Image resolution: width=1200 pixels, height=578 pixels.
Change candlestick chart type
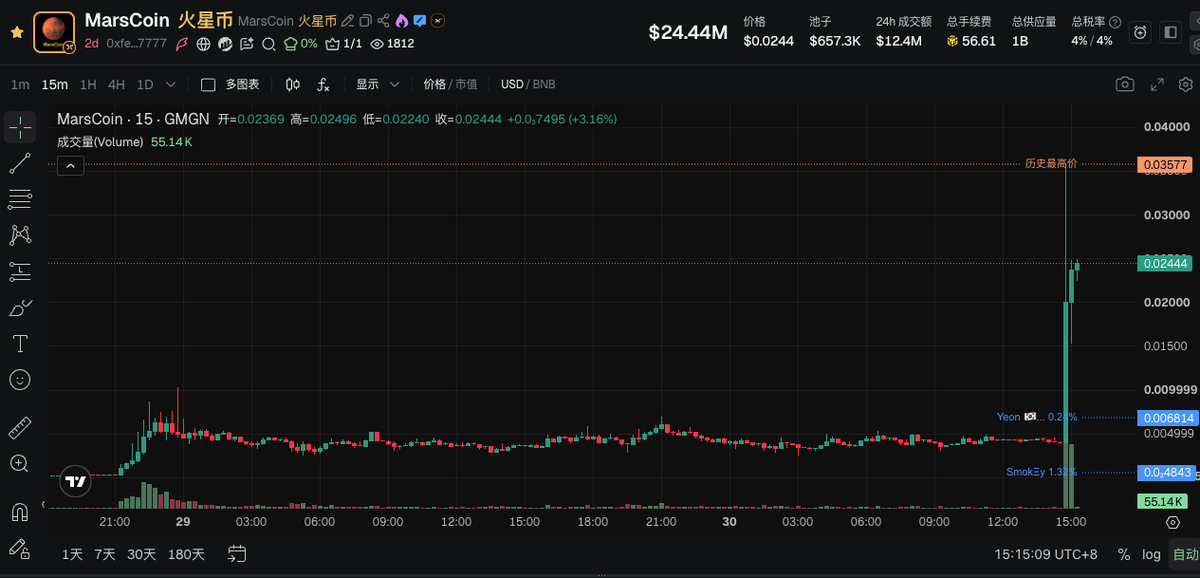293,84
